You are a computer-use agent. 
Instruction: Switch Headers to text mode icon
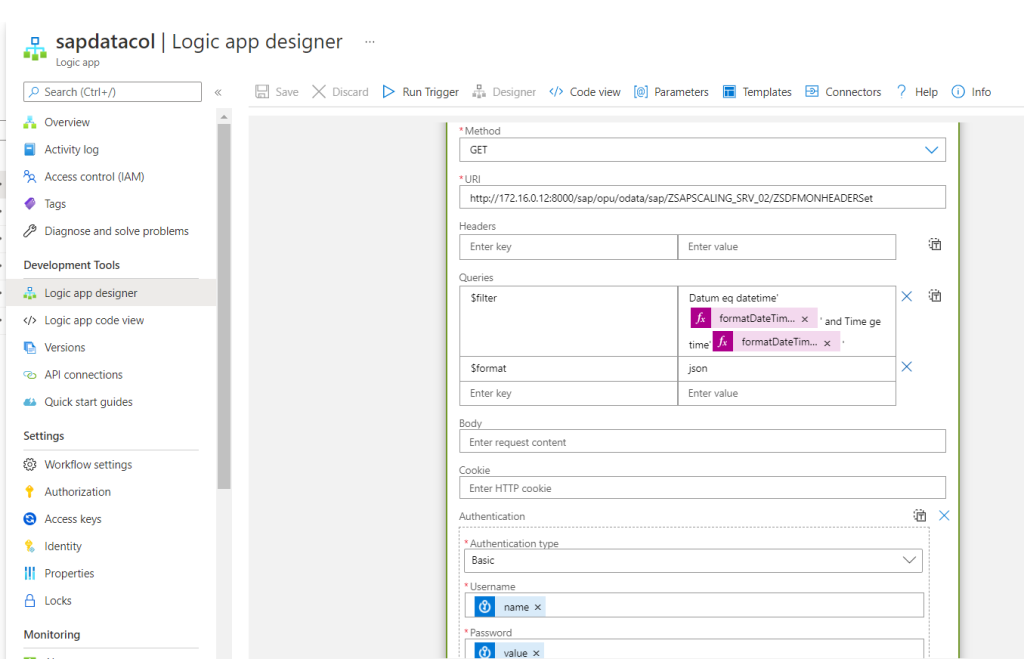coord(935,244)
